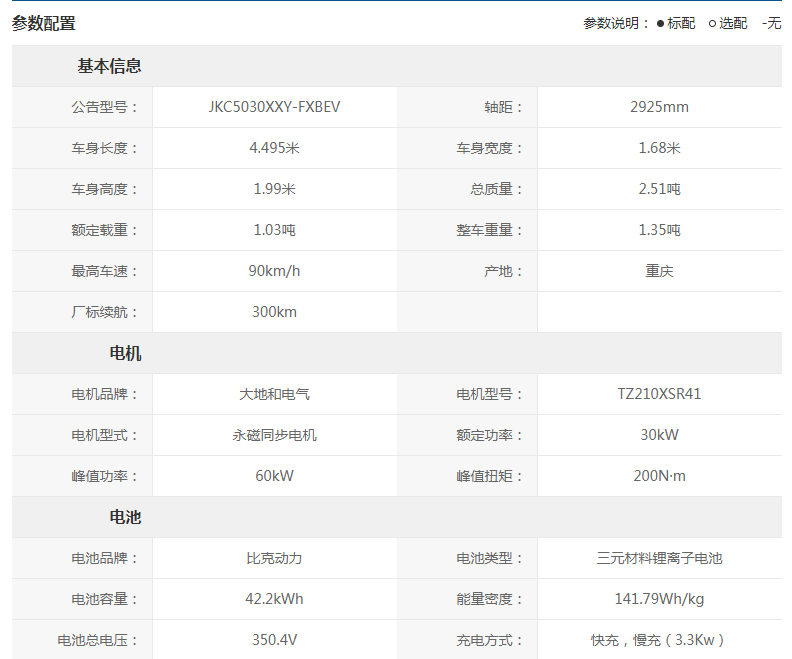Select the top speed value 90km/h
This screenshot has width=792, height=659.
pos(274,271)
